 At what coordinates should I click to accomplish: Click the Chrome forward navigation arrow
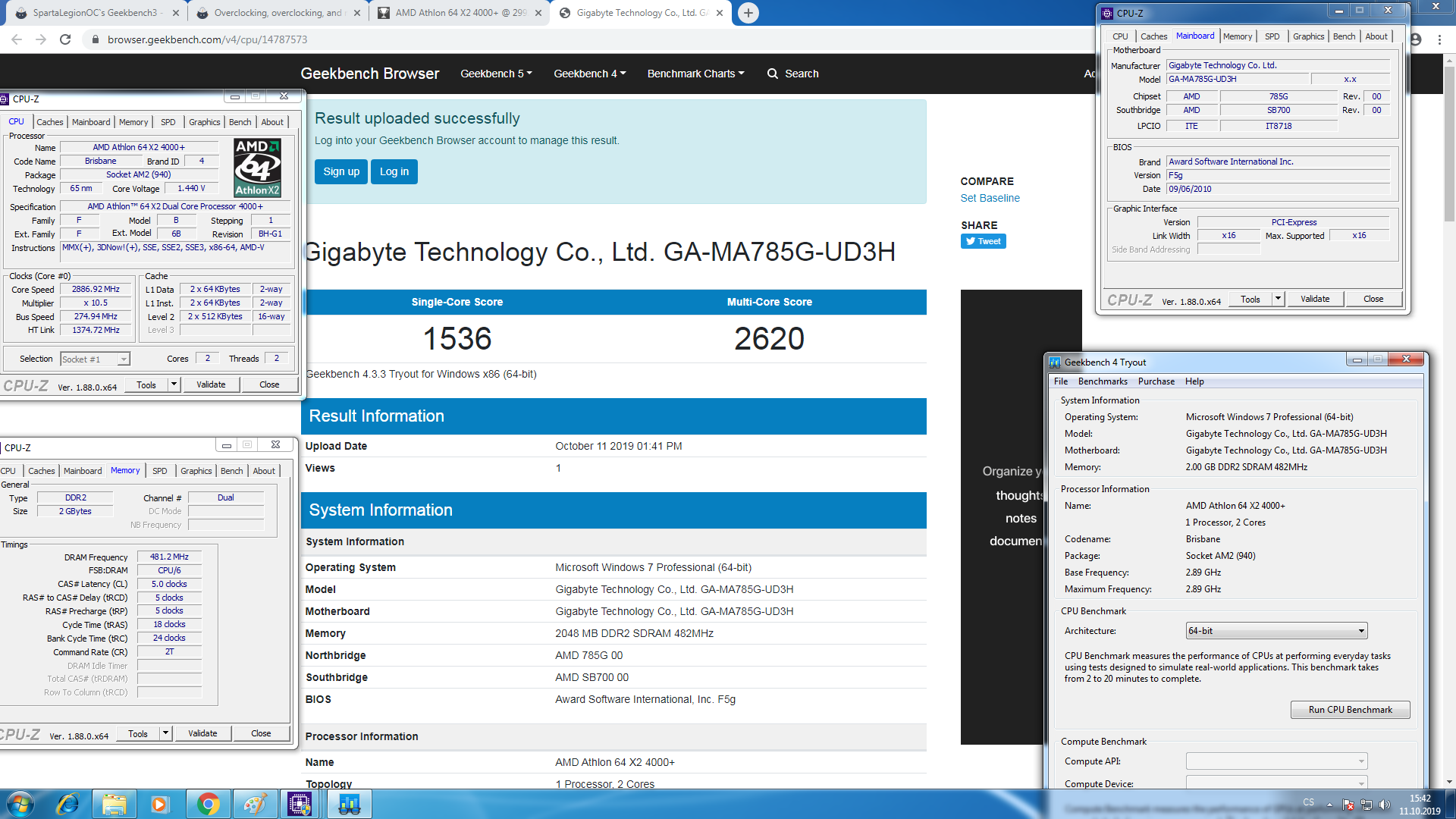pos(41,39)
